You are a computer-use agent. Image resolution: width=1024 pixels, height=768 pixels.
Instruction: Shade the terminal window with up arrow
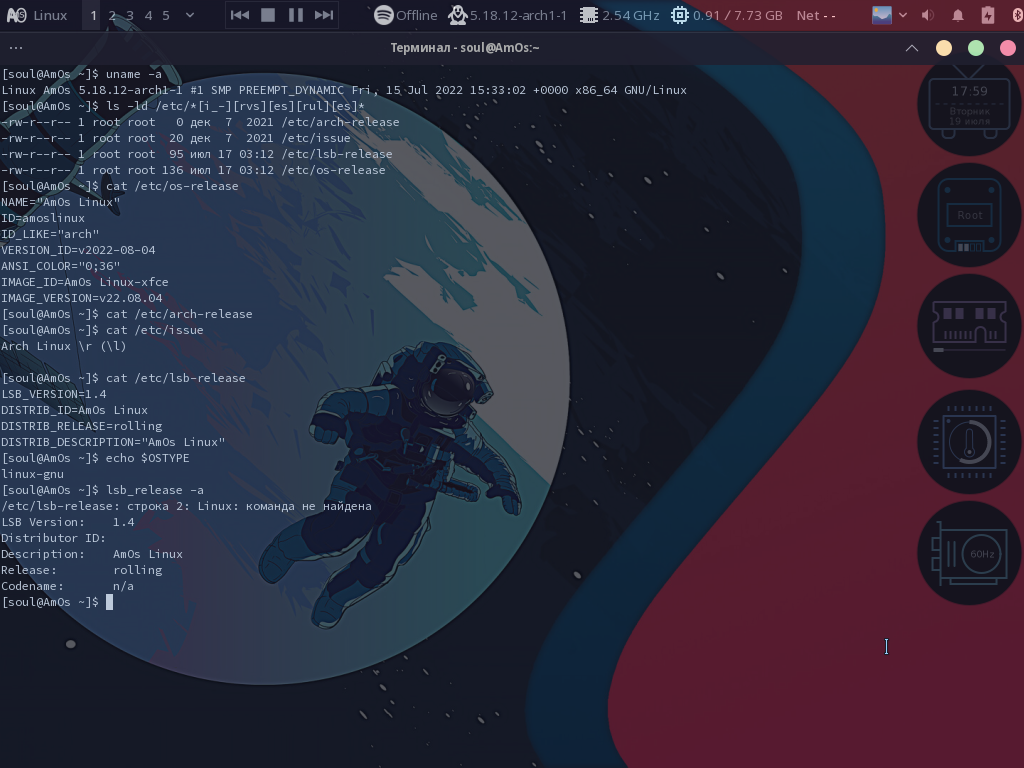(912, 48)
